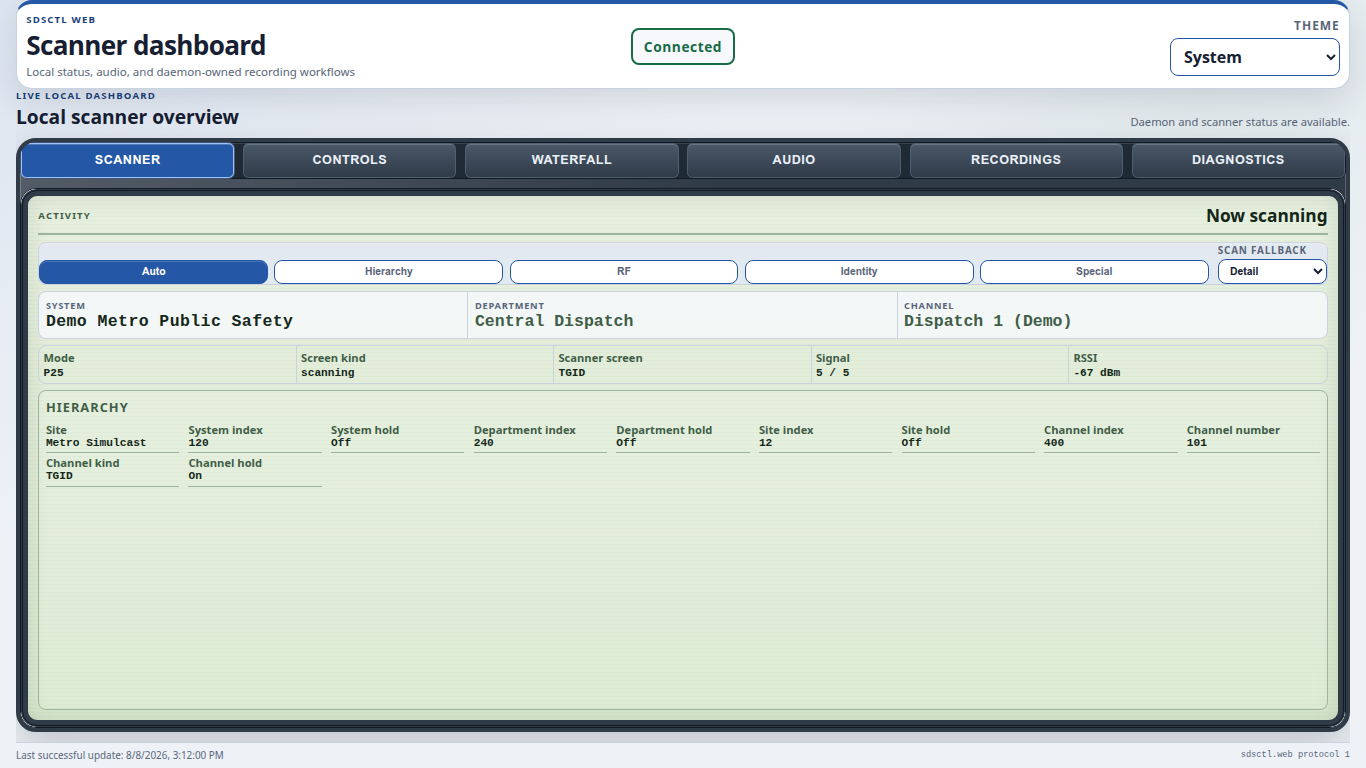Click the Connected status badge
The height and width of the screenshot is (768, 1366).
click(683, 47)
